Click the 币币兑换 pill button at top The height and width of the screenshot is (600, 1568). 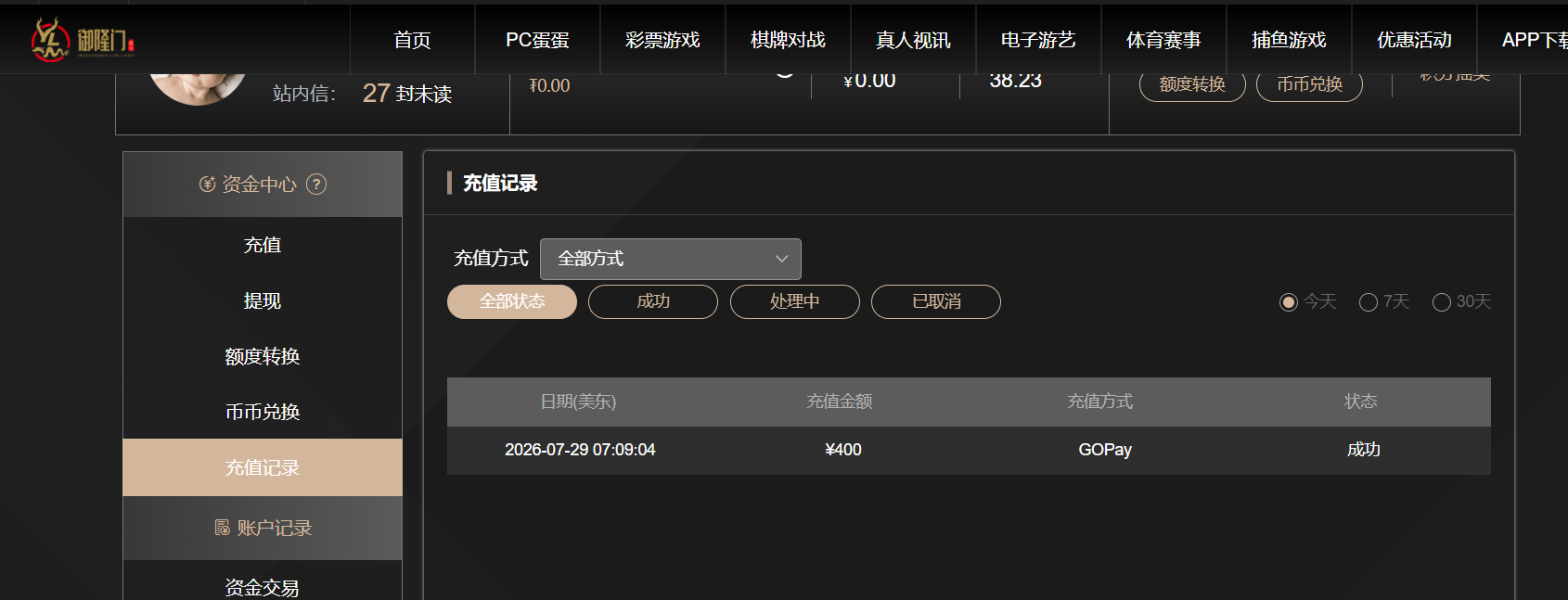tap(1309, 84)
